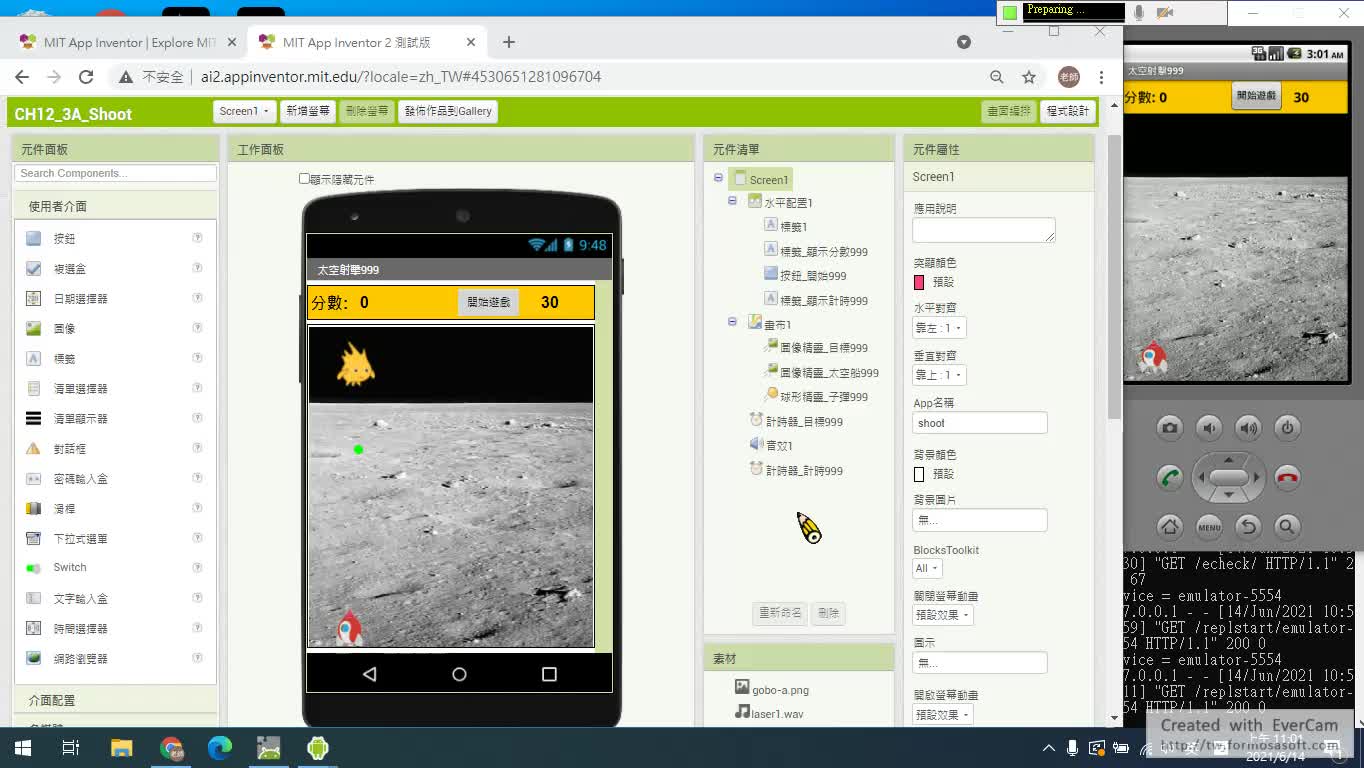Image resolution: width=1364 pixels, height=768 pixels.
Task: Click the App名稱 field containing shoot
Action: 980,423
